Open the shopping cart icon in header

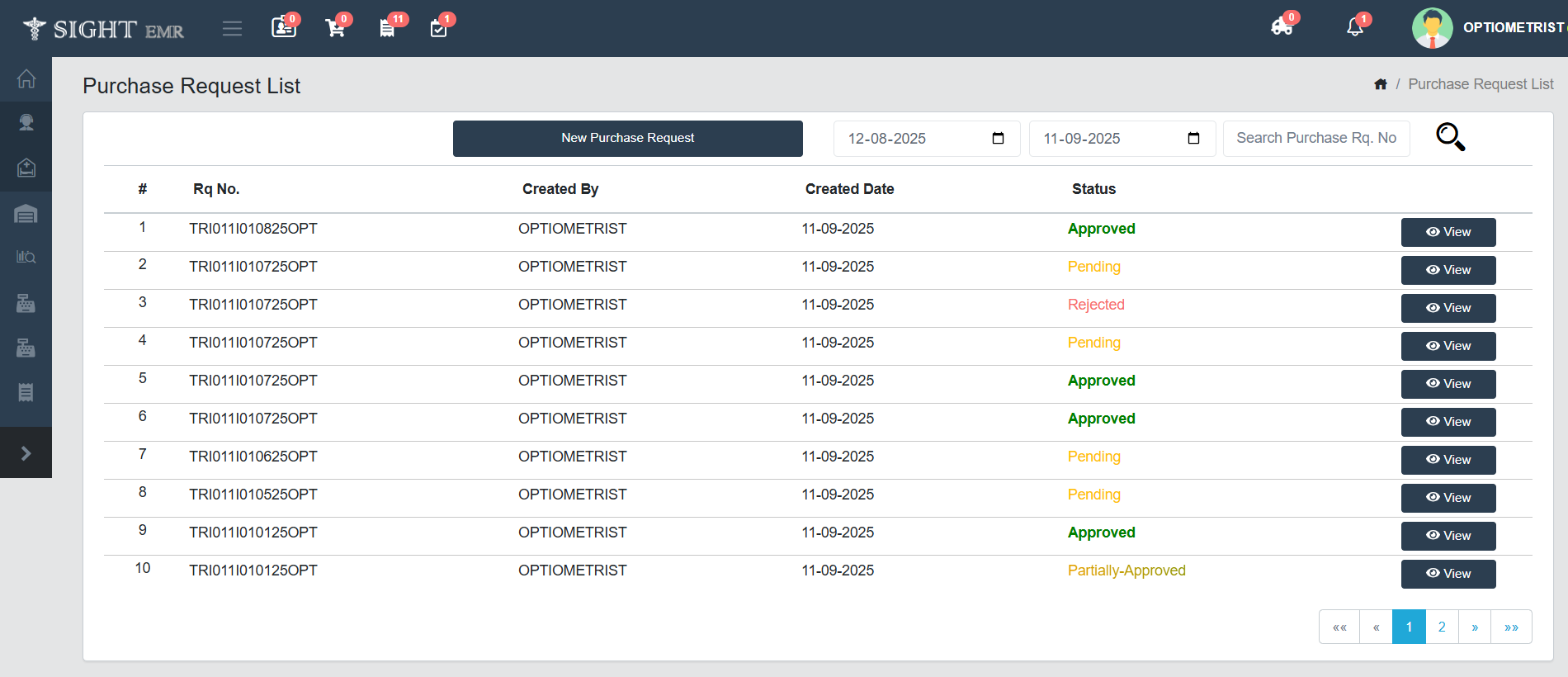[335, 28]
